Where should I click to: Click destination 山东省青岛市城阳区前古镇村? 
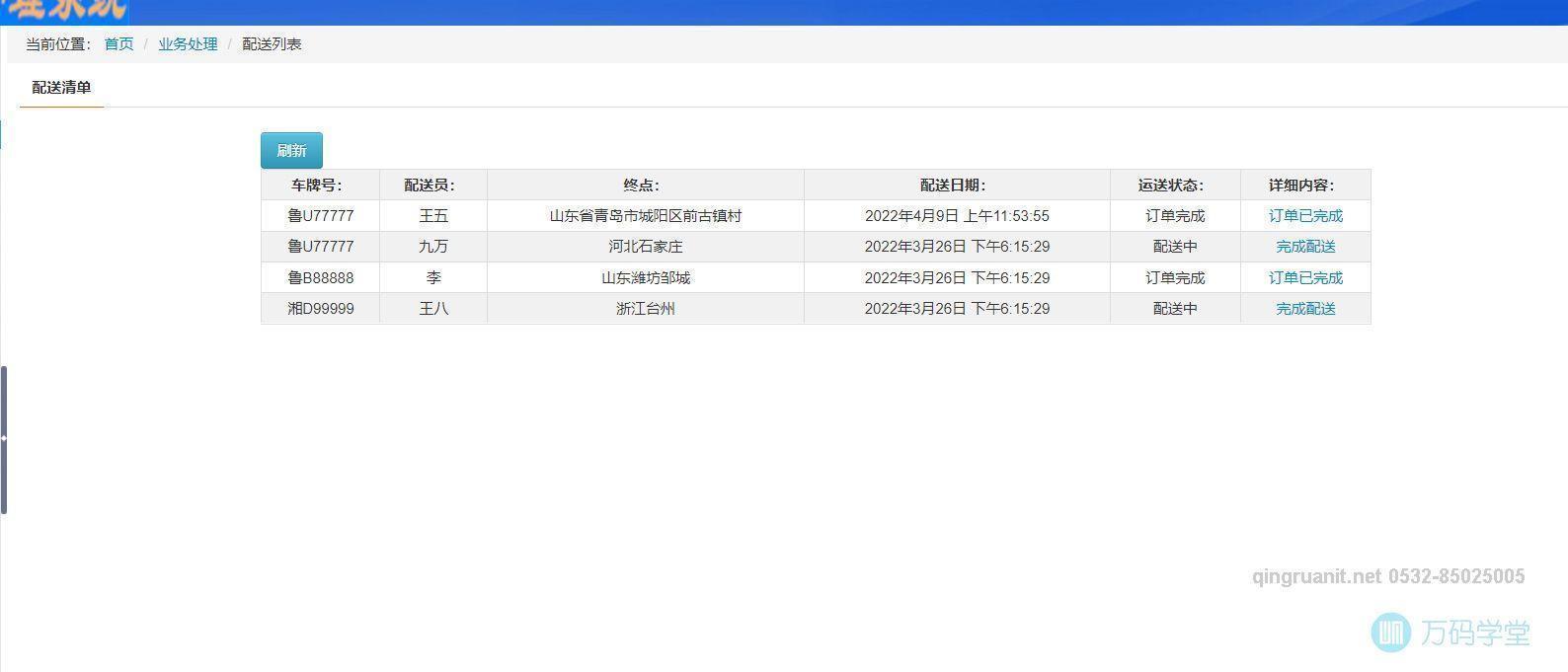pyautogui.click(x=645, y=216)
